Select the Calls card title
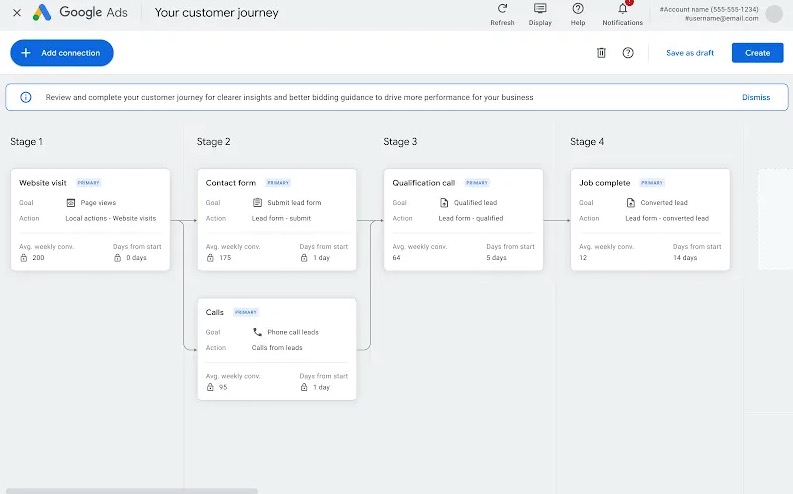 [214, 312]
